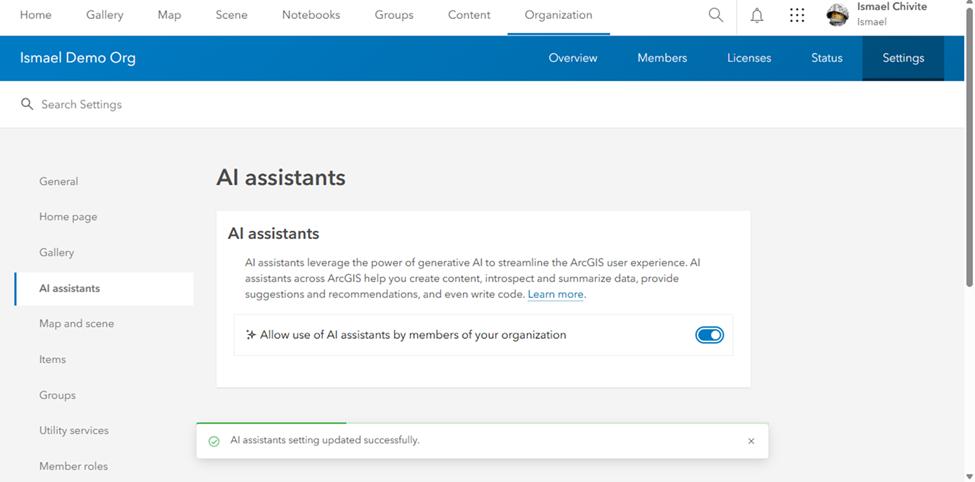This screenshot has height=482, width=975.
Task: Open Notebooks from the top navigation
Action: pos(311,15)
